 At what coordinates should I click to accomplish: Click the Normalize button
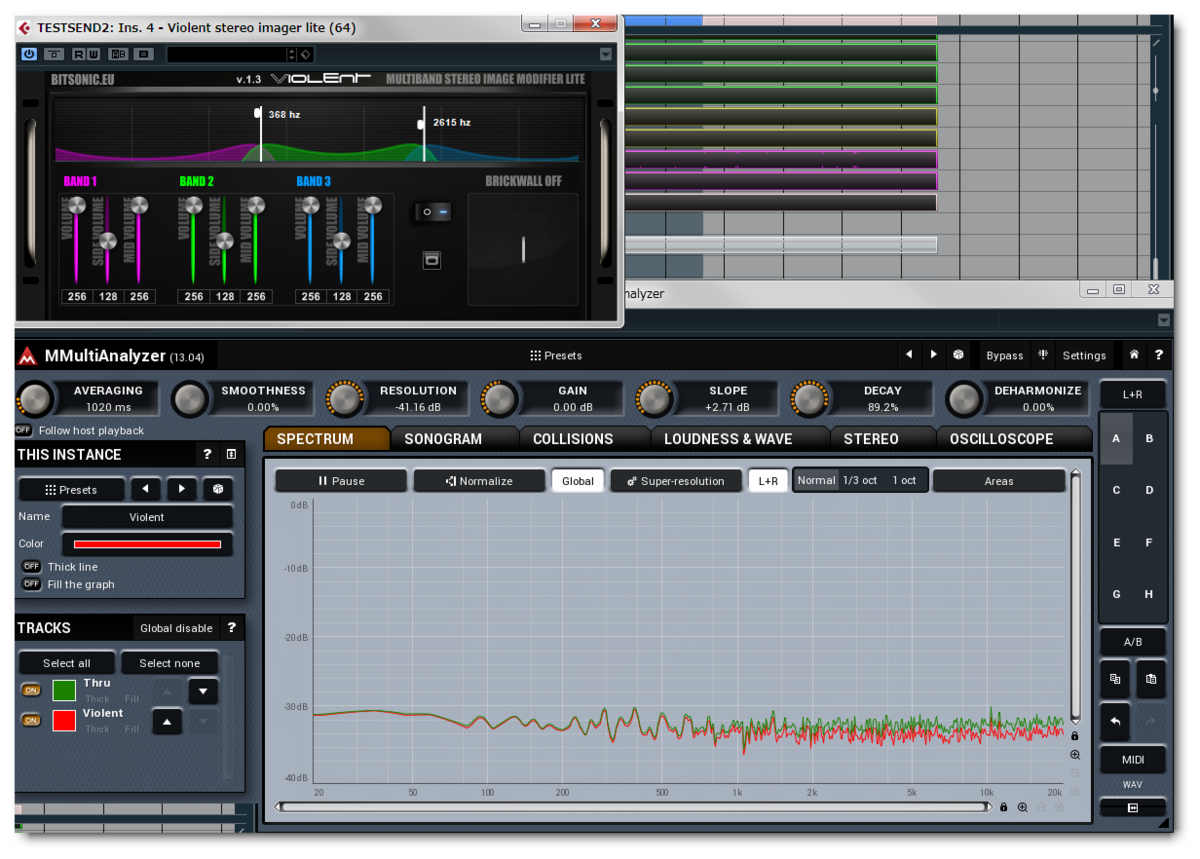click(479, 481)
